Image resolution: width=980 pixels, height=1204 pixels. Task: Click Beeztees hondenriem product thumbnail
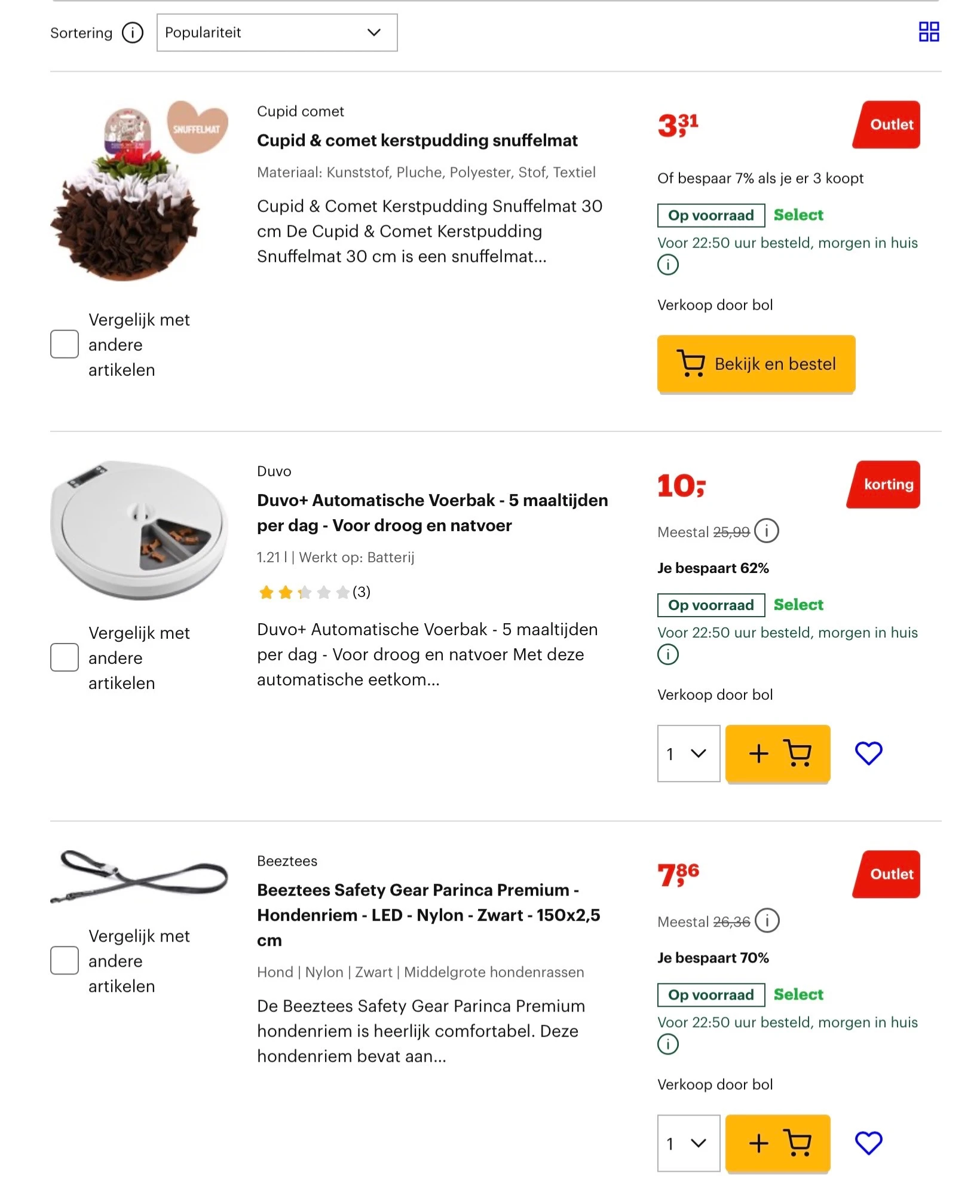click(139, 877)
